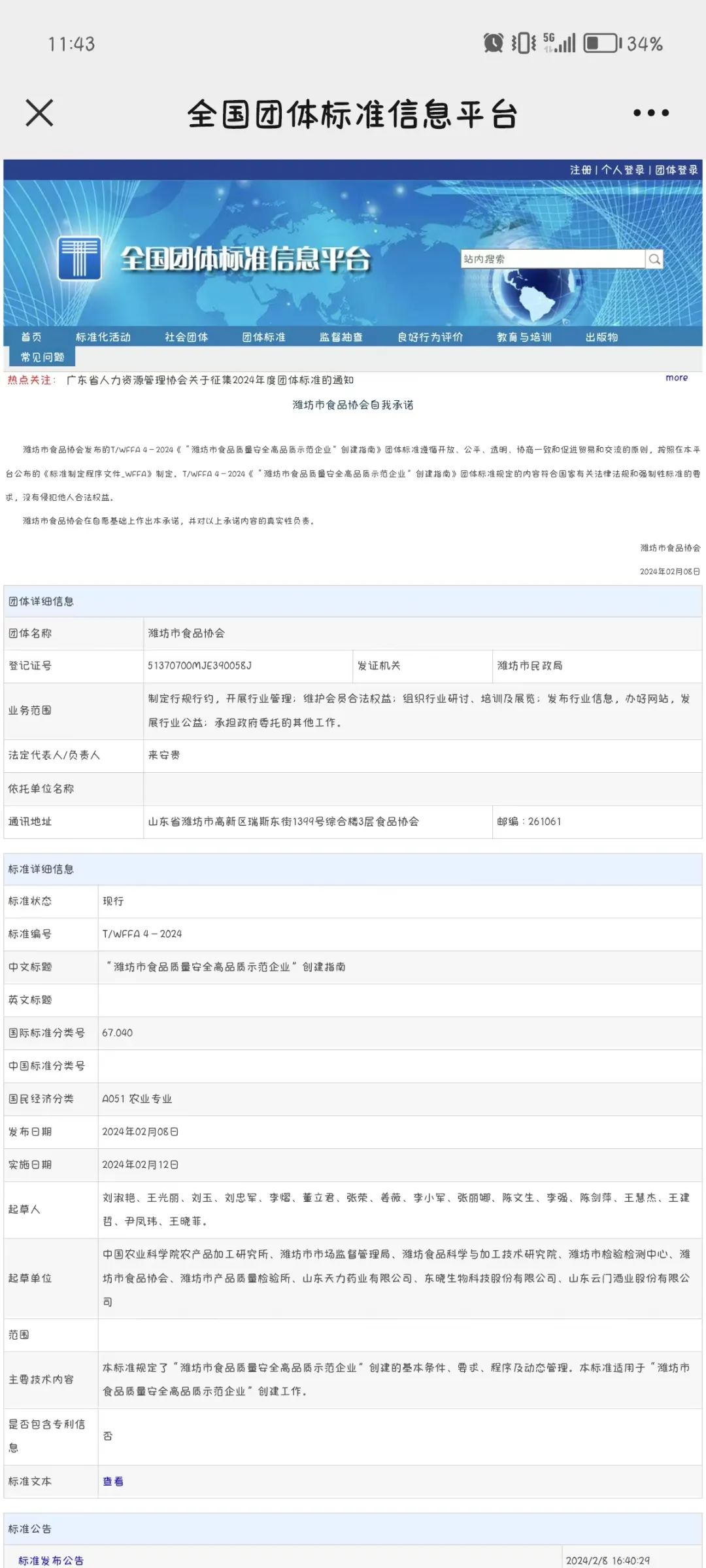Select the A051 农业专业 classification

pos(137,1099)
